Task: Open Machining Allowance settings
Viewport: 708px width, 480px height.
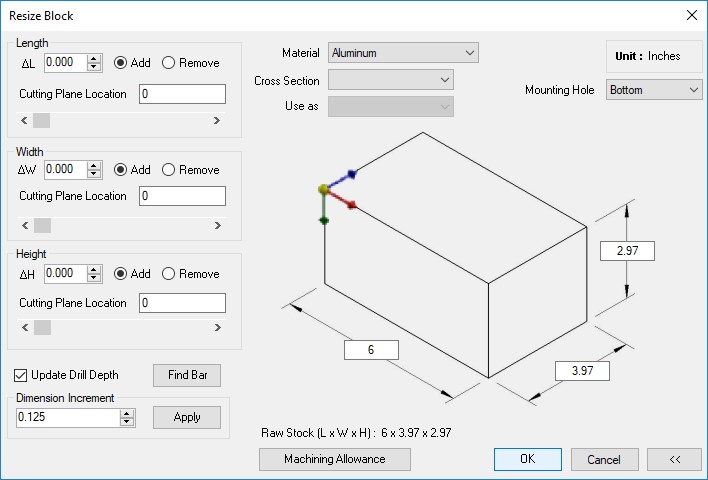Action: point(335,459)
